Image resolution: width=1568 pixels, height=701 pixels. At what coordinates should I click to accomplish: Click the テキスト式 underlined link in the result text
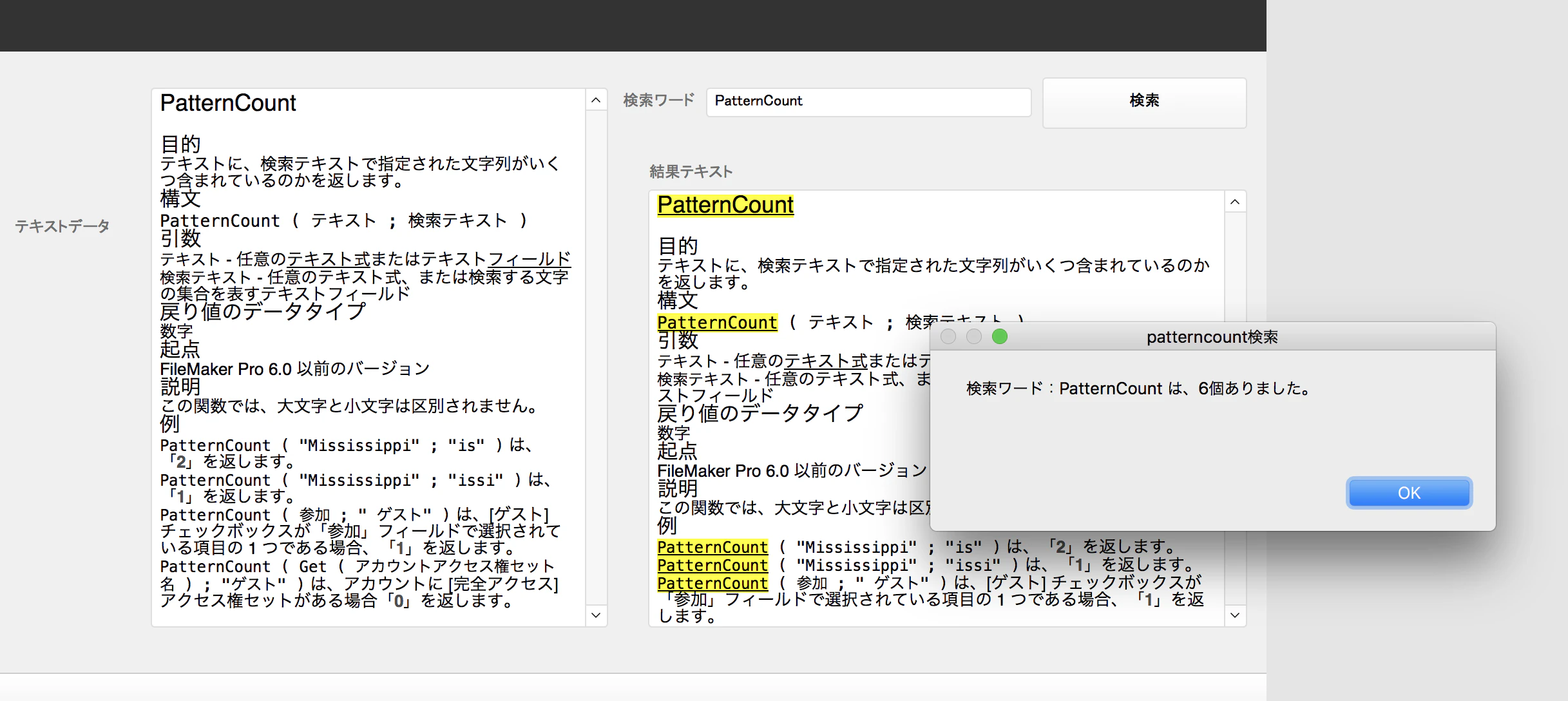click(826, 361)
